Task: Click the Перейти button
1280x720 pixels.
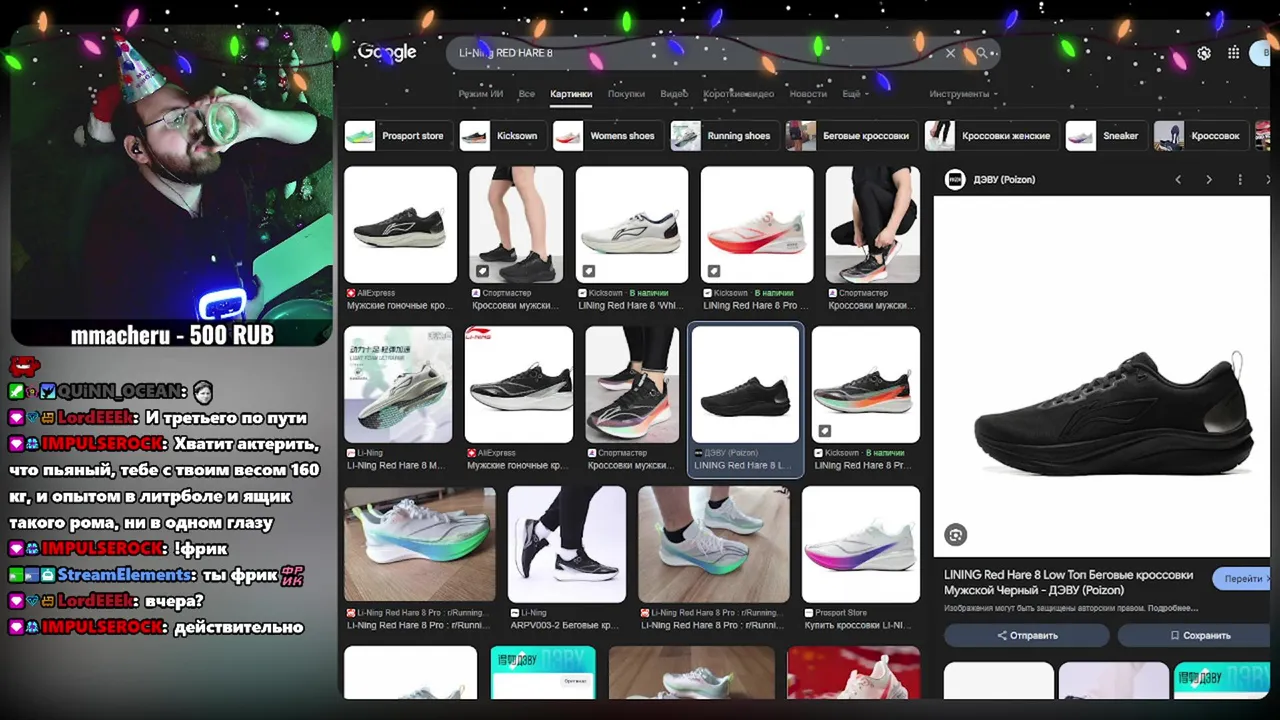Action: [1243, 579]
